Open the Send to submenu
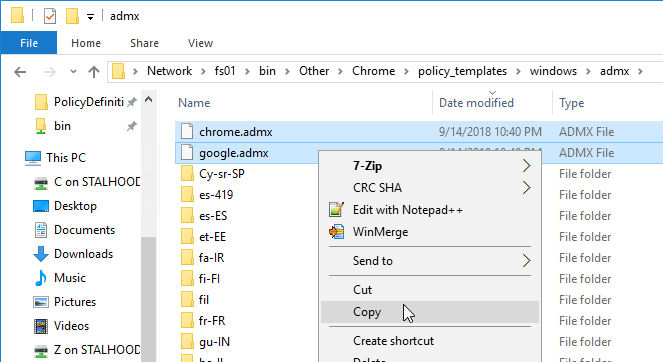663x362 pixels. 430,261
